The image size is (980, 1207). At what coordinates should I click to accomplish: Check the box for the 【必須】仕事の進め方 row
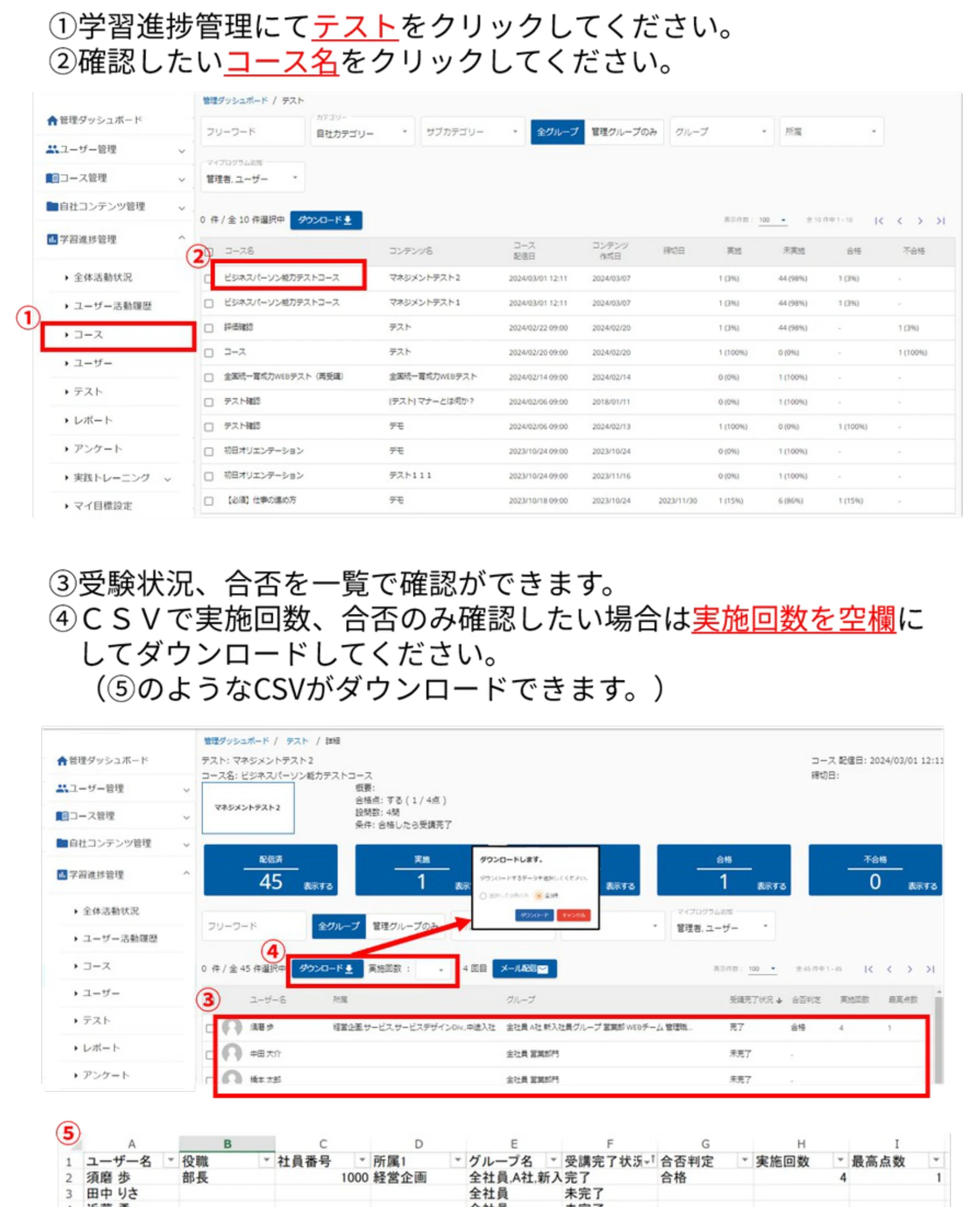(x=209, y=501)
